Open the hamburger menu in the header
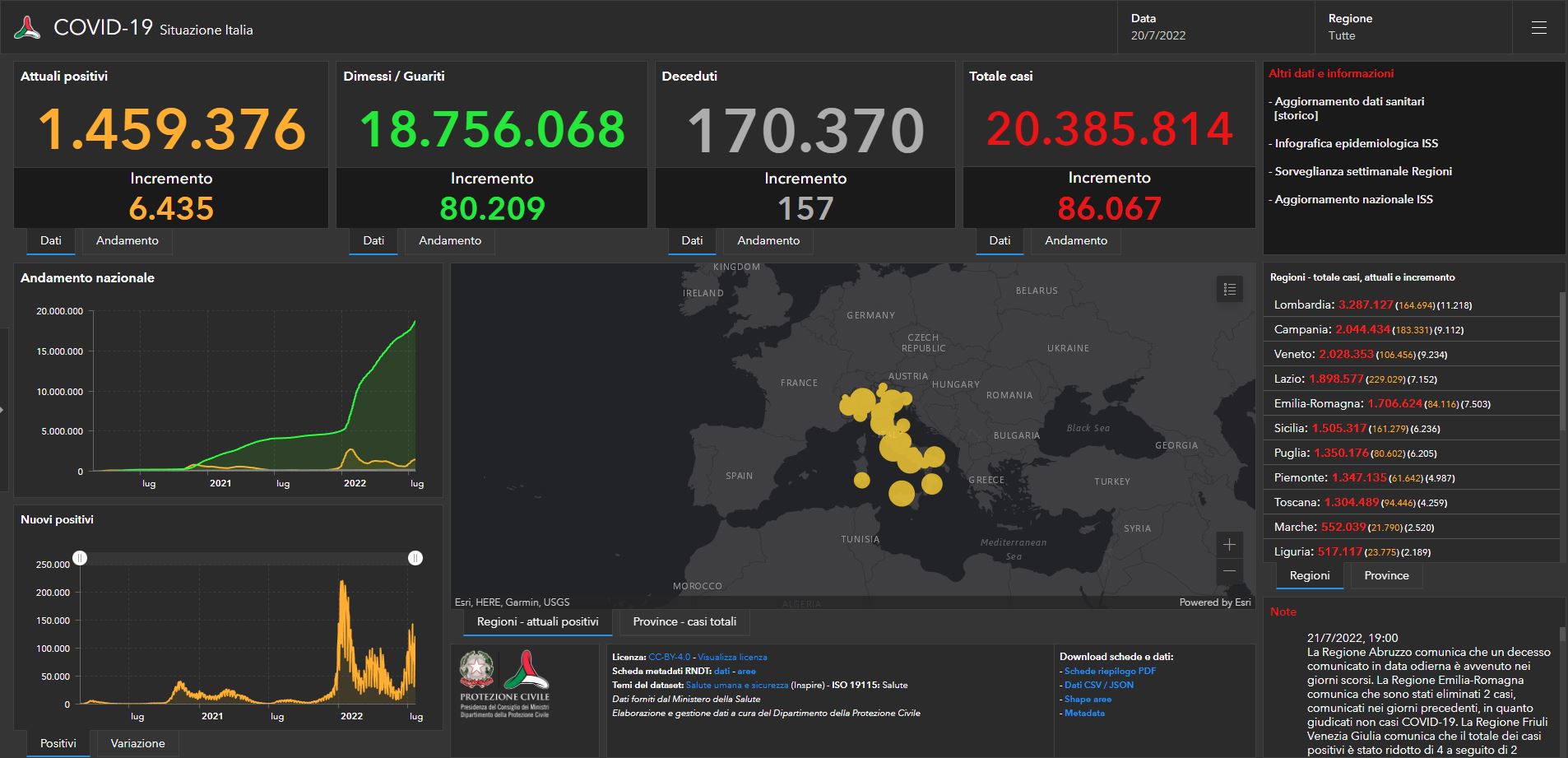1568x758 pixels. click(1538, 28)
